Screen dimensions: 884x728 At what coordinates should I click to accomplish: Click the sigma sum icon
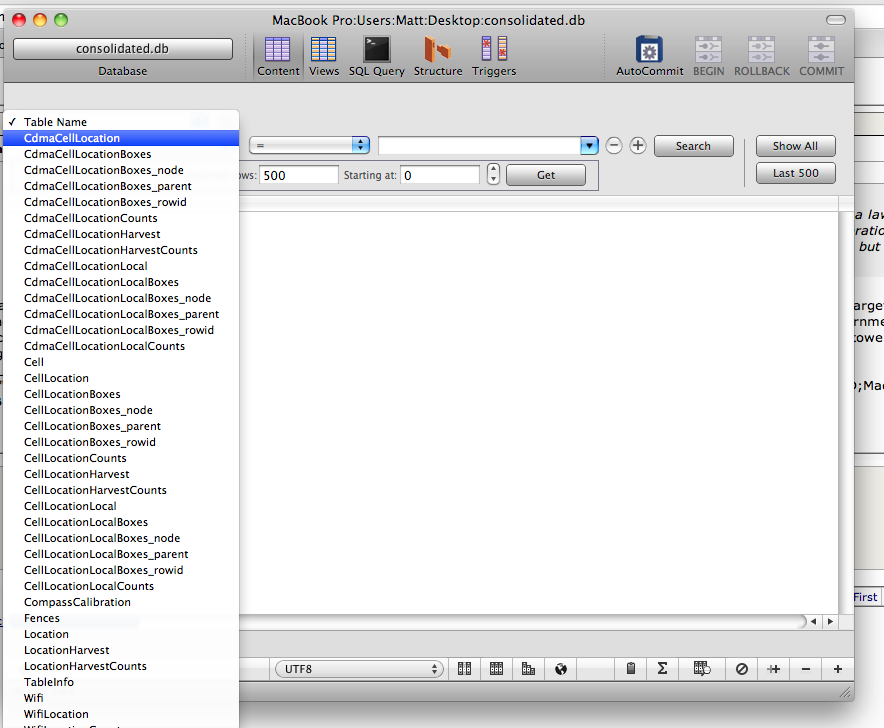(x=662, y=669)
